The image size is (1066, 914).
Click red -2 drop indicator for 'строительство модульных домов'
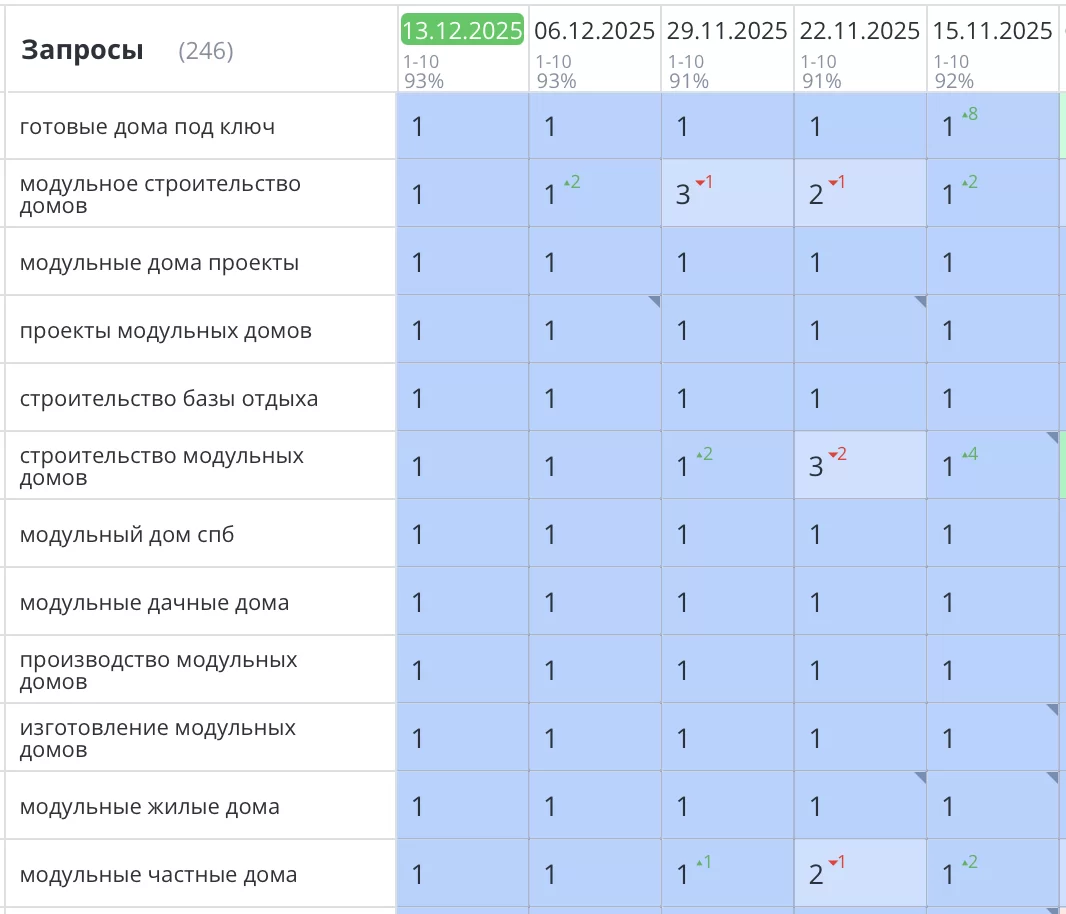tap(837, 454)
